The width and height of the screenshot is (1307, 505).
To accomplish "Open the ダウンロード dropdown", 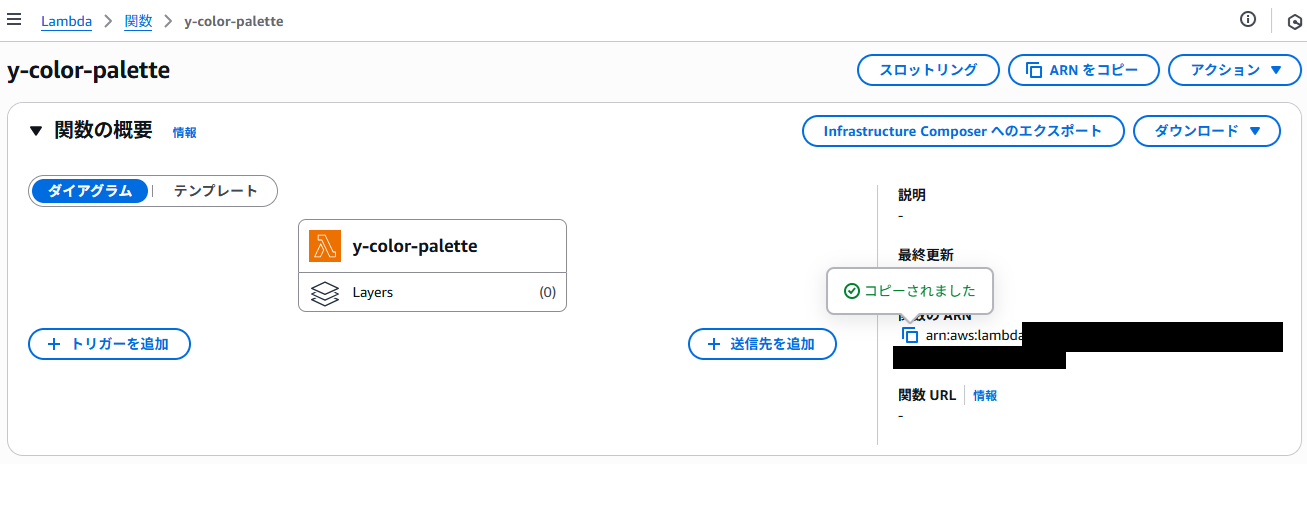I will 1206,131.
